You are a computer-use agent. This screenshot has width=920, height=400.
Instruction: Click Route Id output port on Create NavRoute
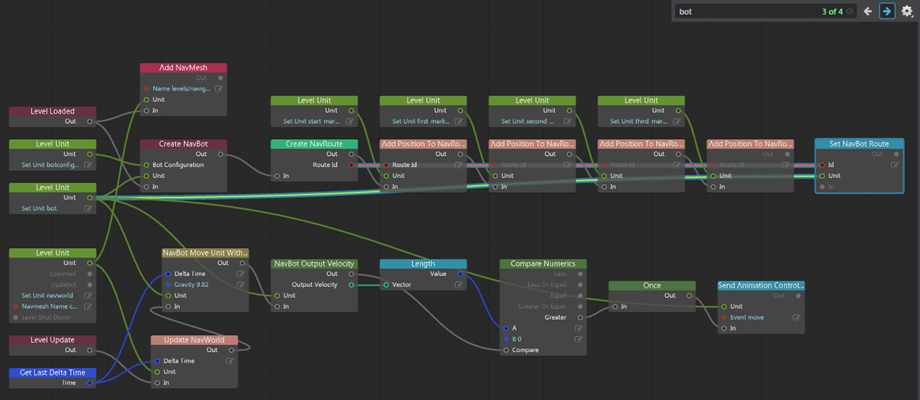[351, 165]
